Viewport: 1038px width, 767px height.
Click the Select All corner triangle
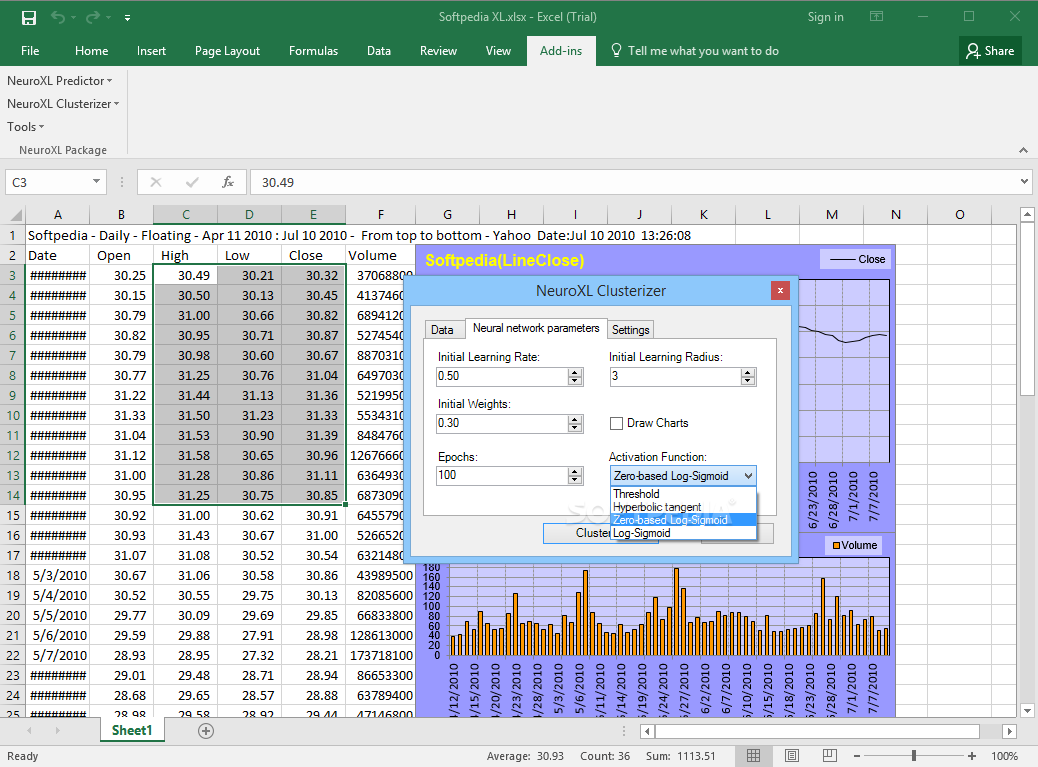16,214
